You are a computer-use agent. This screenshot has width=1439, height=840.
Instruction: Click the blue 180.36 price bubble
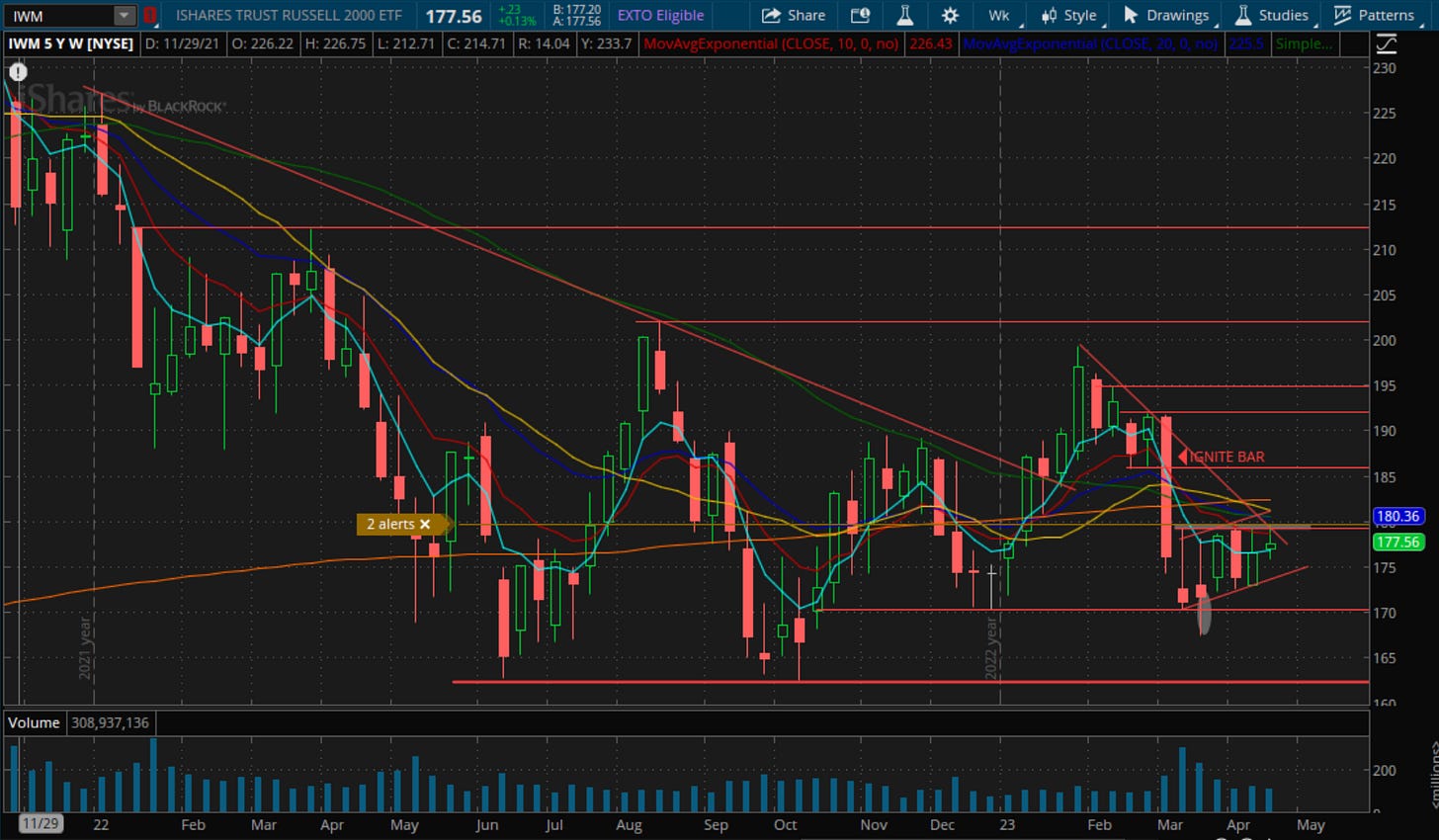(1397, 516)
